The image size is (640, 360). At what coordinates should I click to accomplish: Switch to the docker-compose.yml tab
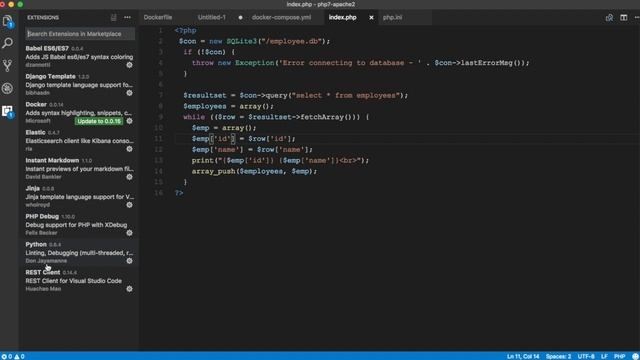coord(281,18)
